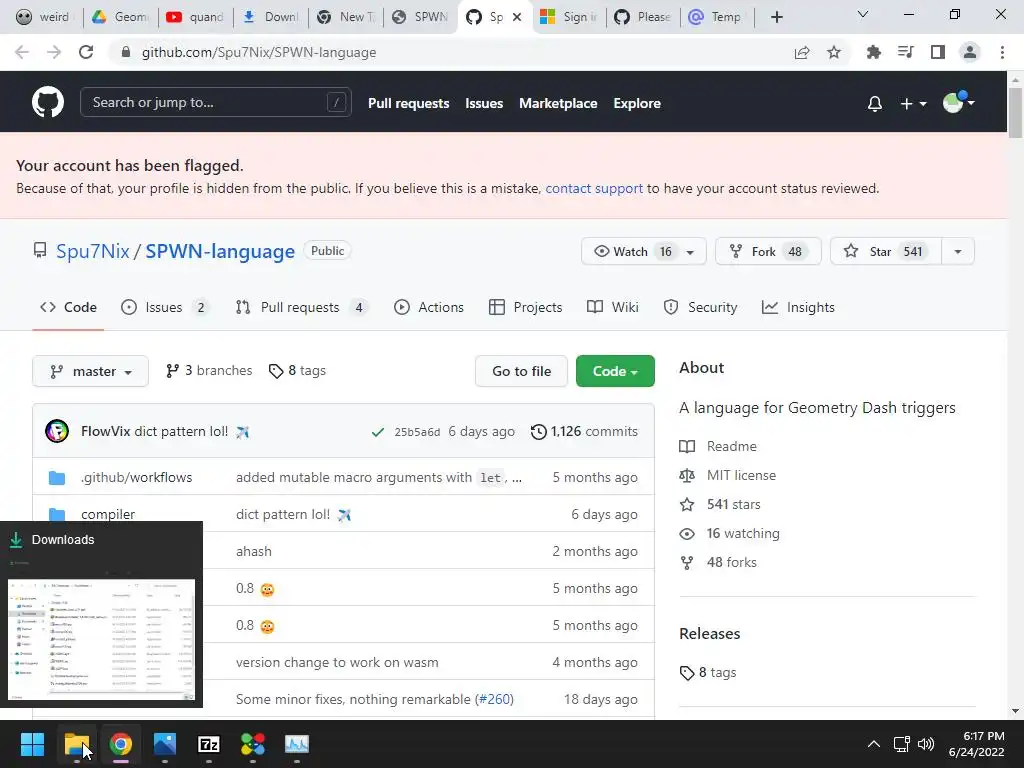Switch to the Actions tab

pos(428,307)
